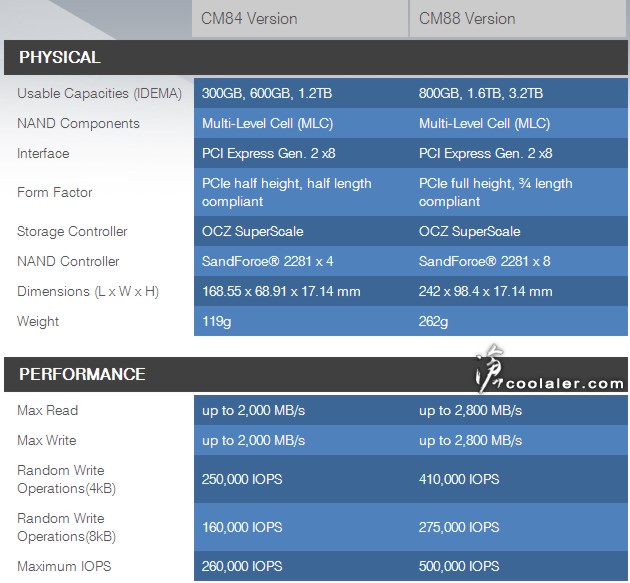
Task: Click the NAND Controller row label
Action: pyautogui.click(x=68, y=261)
